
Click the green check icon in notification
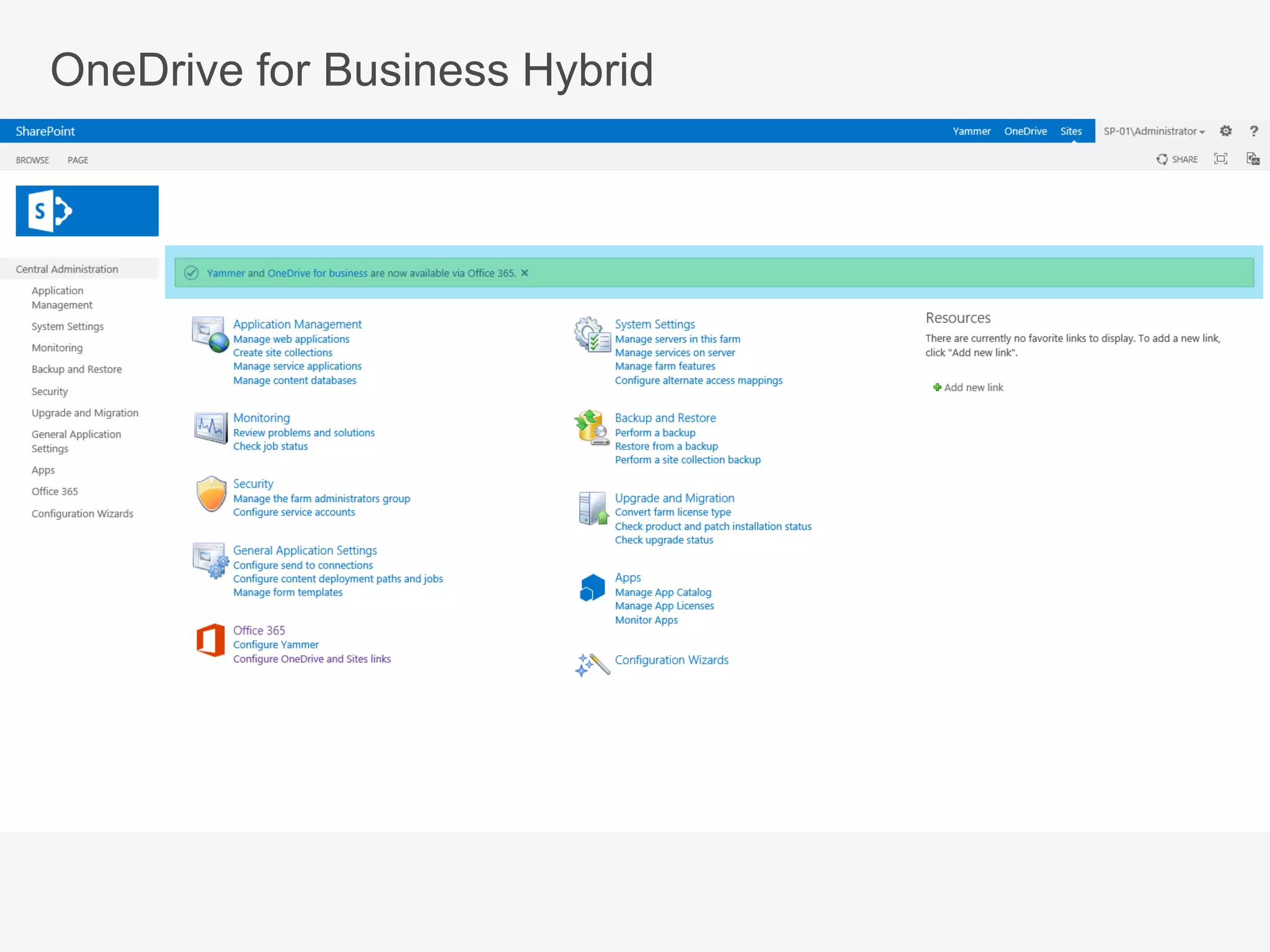[x=191, y=273]
